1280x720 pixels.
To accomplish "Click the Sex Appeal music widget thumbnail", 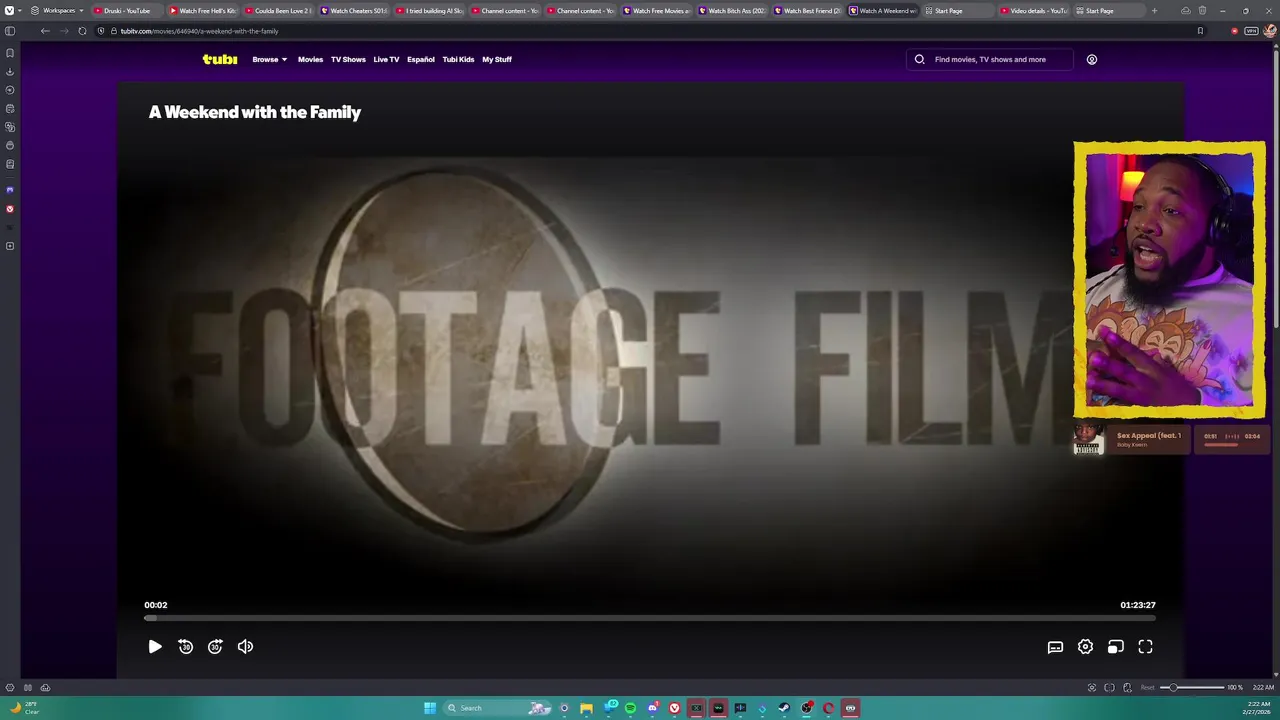I will coord(1089,439).
